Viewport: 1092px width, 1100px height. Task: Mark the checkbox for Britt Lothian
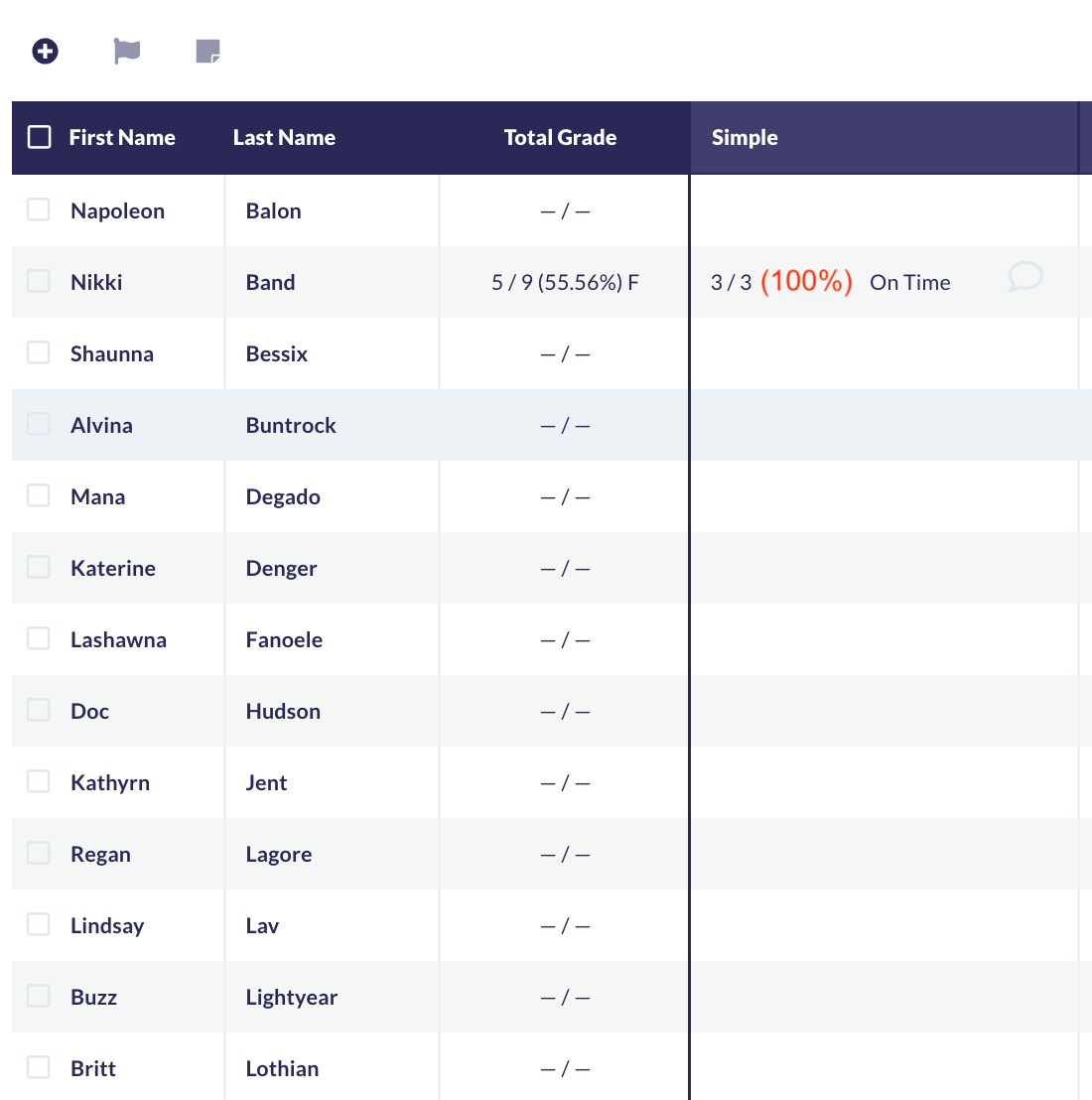tap(39, 1067)
